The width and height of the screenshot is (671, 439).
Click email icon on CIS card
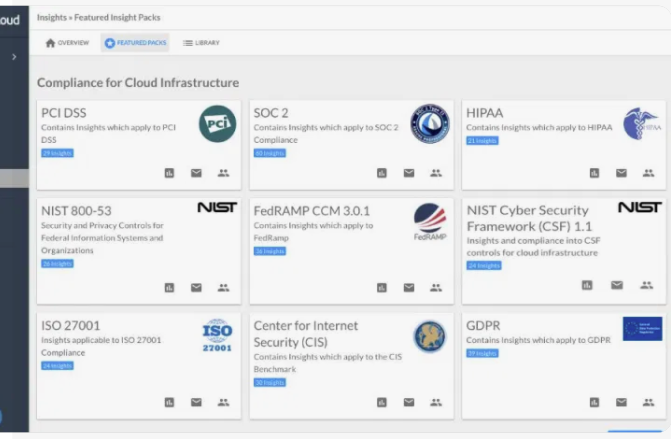(409, 403)
